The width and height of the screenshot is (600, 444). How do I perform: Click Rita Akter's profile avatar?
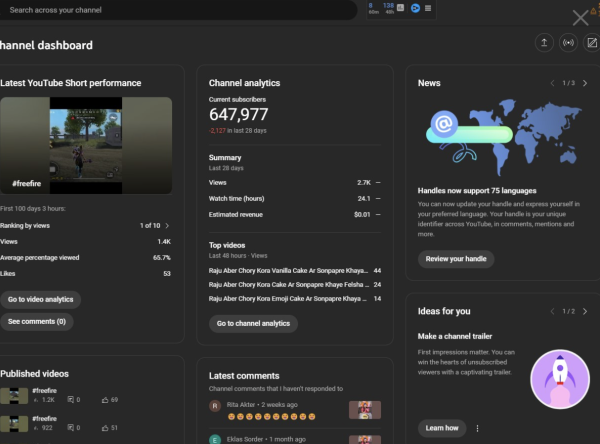[x=215, y=406]
